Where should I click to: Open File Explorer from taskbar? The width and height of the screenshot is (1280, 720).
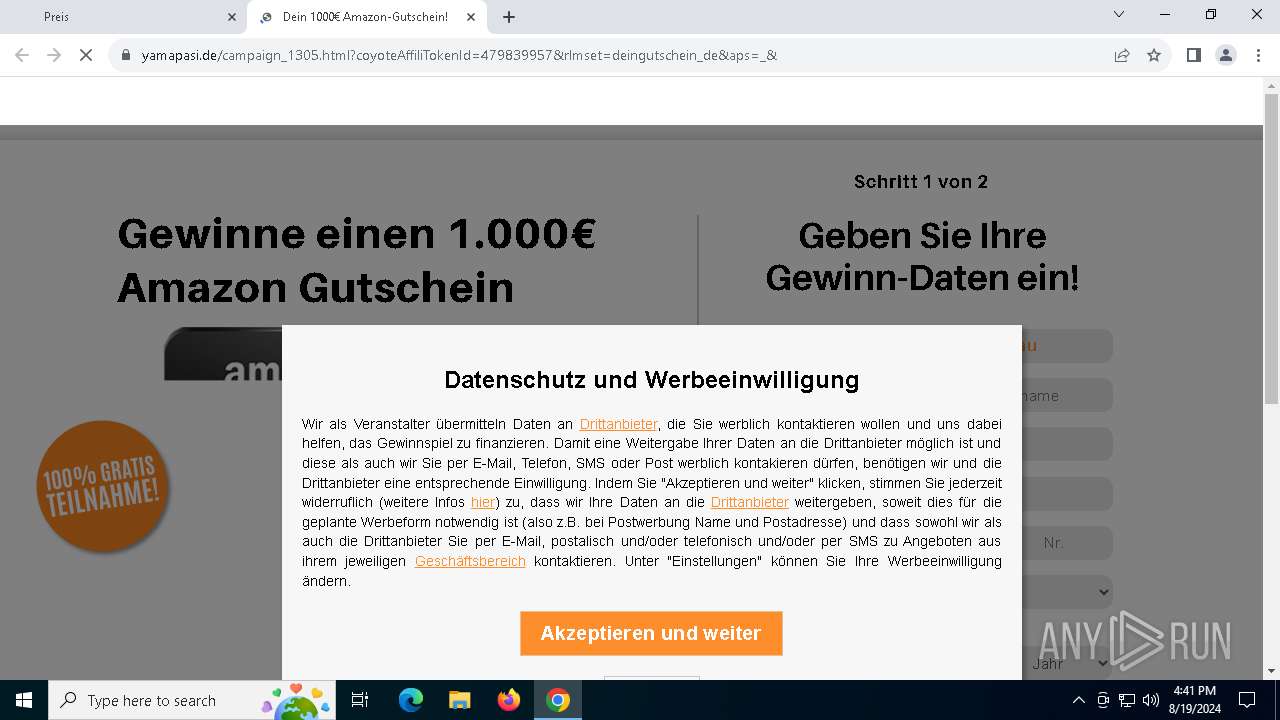pos(460,700)
